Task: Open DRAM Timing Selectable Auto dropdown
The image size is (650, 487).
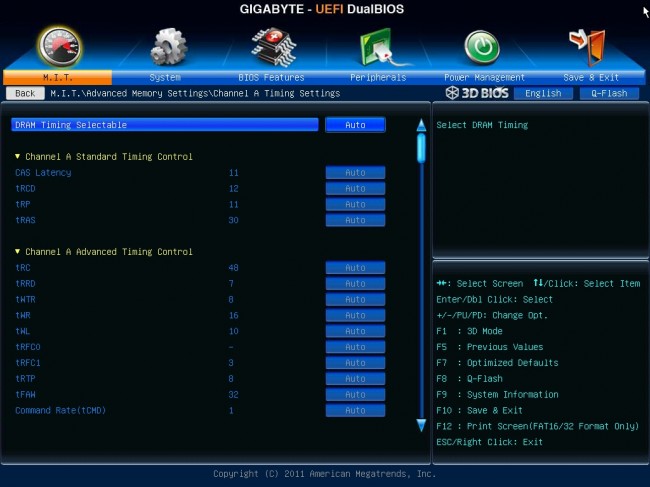Action: pyautogui.click(x=355, y=125)
